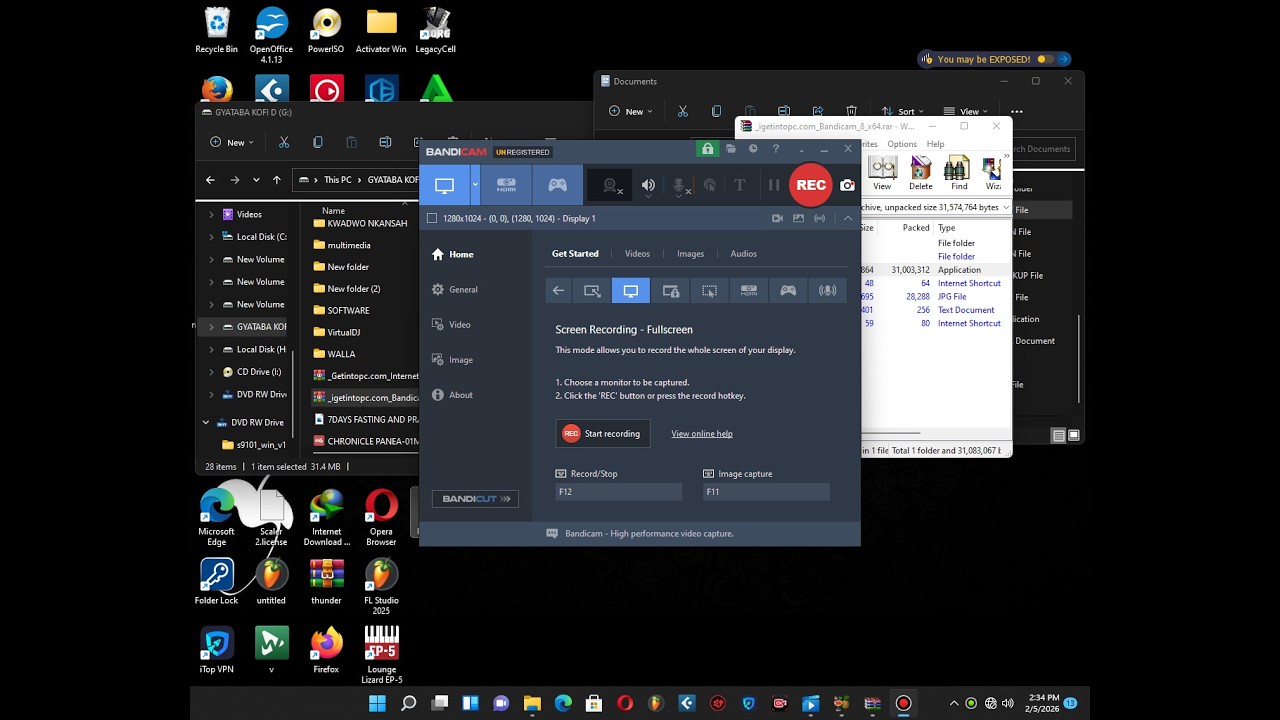Viewport: 1280px width, 720px height.
Task: Toggle the text overlay 'T' icon
Action: point(740,185)
